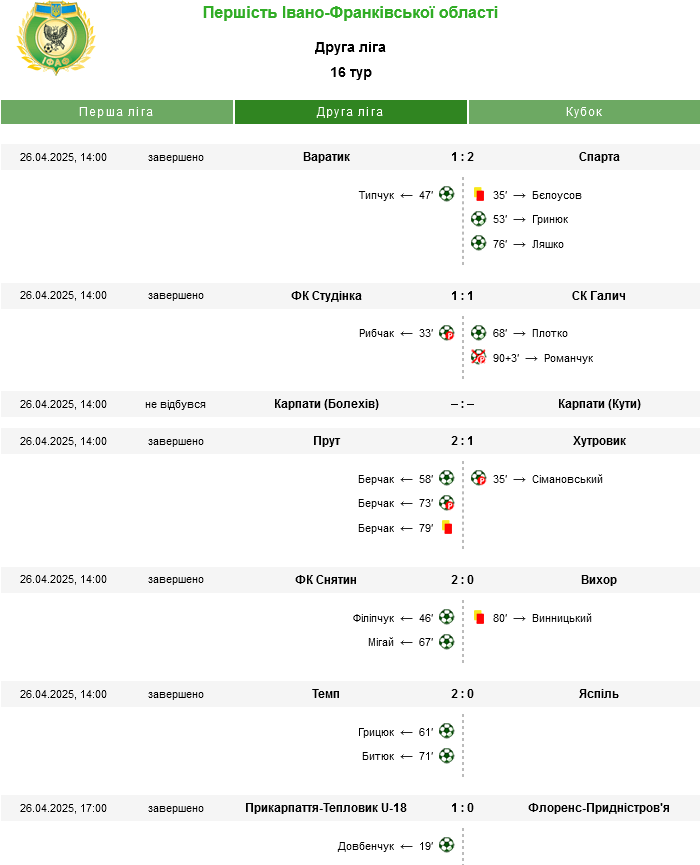Switch to the Перша ліга tab
Viewport: 700px width, 865px height.
[117, 112]
